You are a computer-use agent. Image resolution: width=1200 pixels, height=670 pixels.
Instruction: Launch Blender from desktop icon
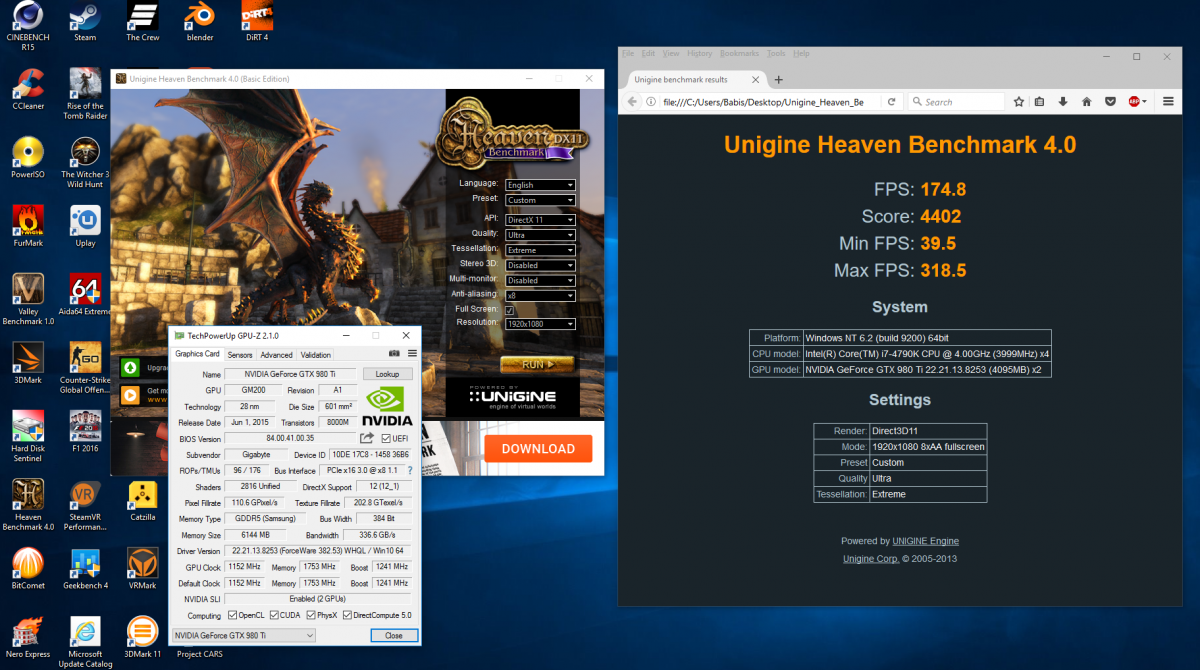pyautogui.click(x=200, y=22)
